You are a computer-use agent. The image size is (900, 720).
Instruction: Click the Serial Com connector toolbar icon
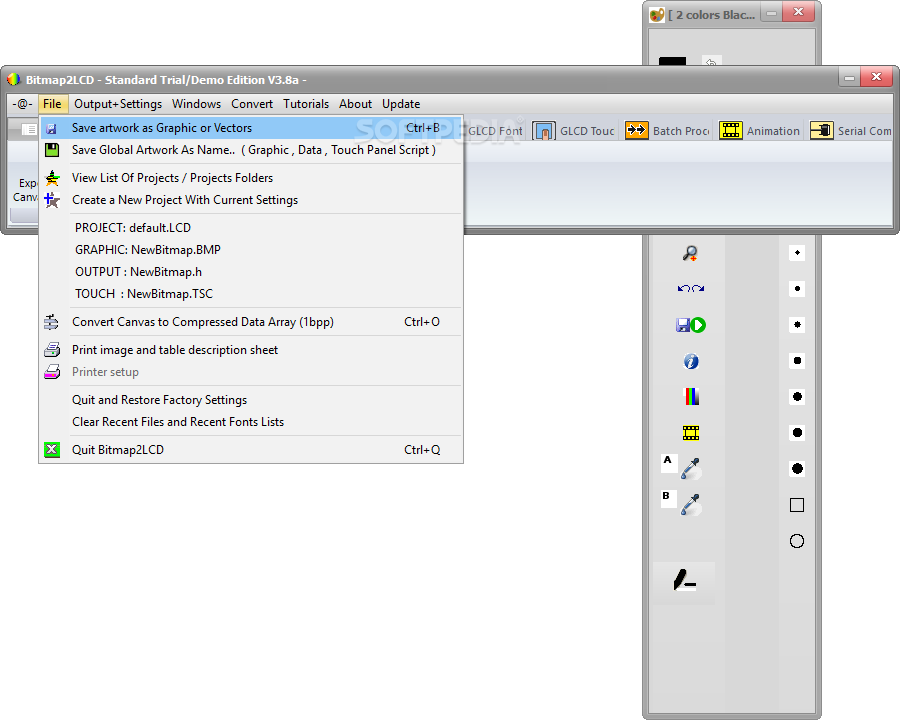tap(821, 131)
